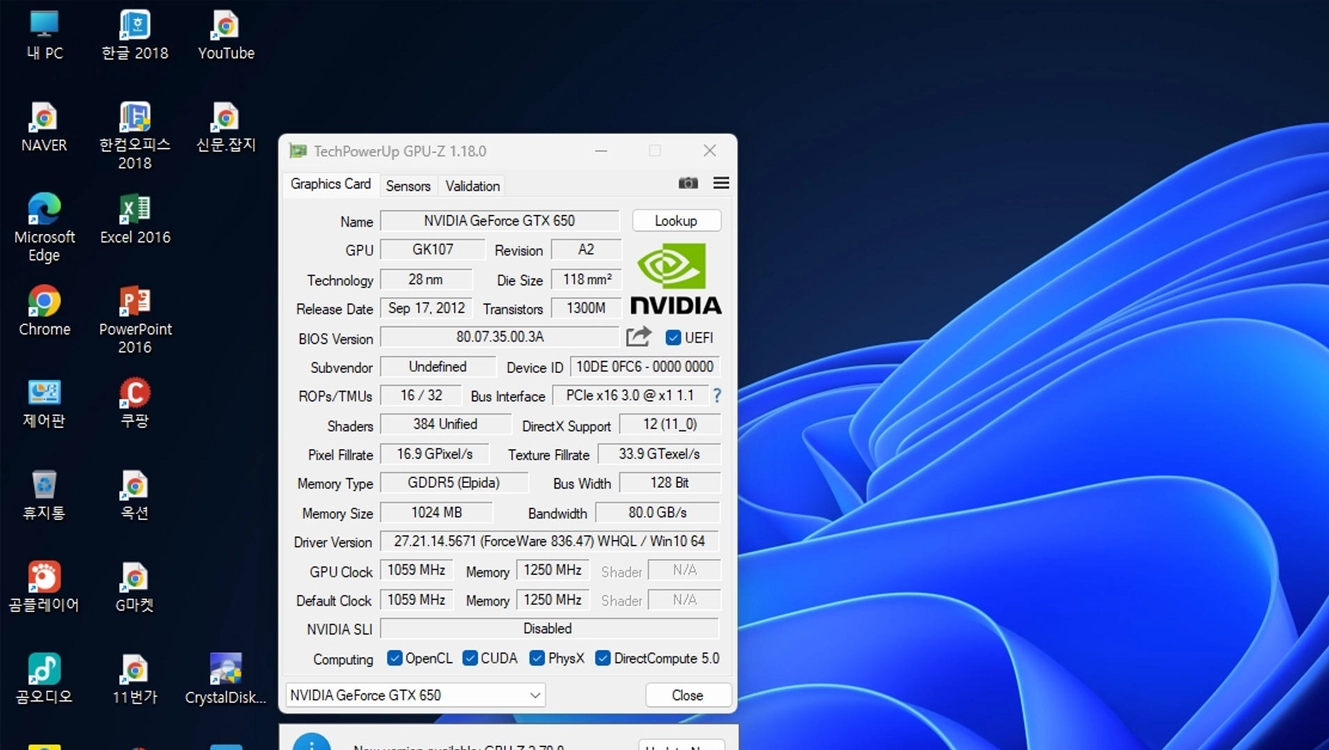The width and height of the screenshot is (1329, 750).
Task: Open the NAVER desktop shortcut
Action: [x=44, y=127]
